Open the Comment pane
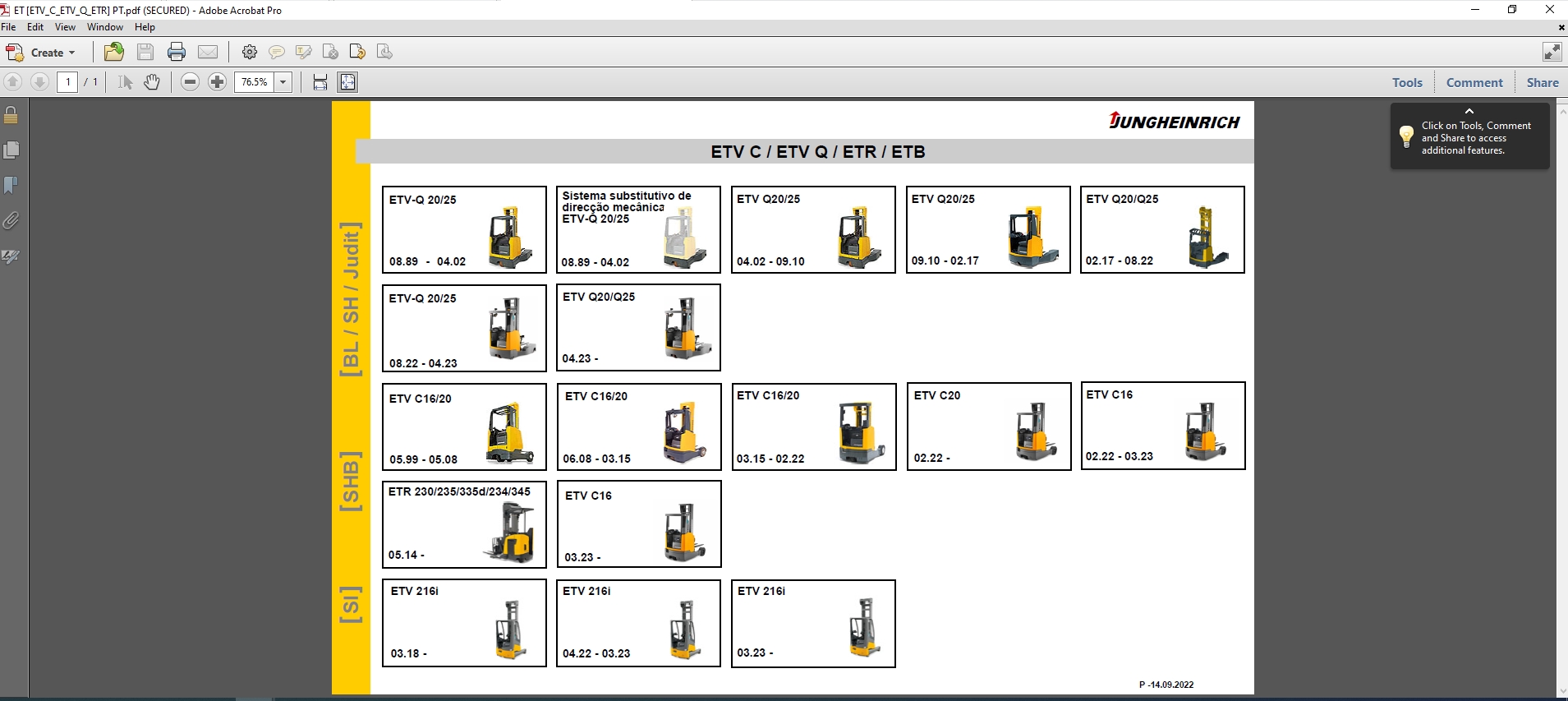 (x=1474, y=82)
